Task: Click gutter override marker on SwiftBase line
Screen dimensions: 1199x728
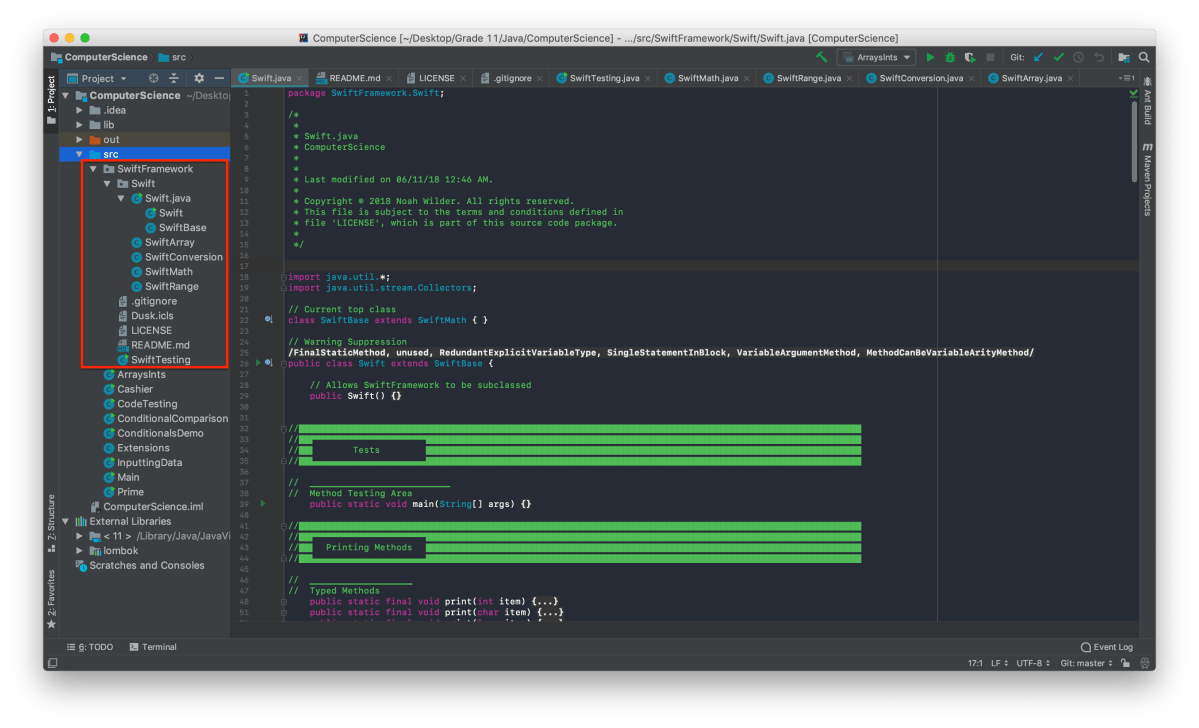Action: click(268, 319)
